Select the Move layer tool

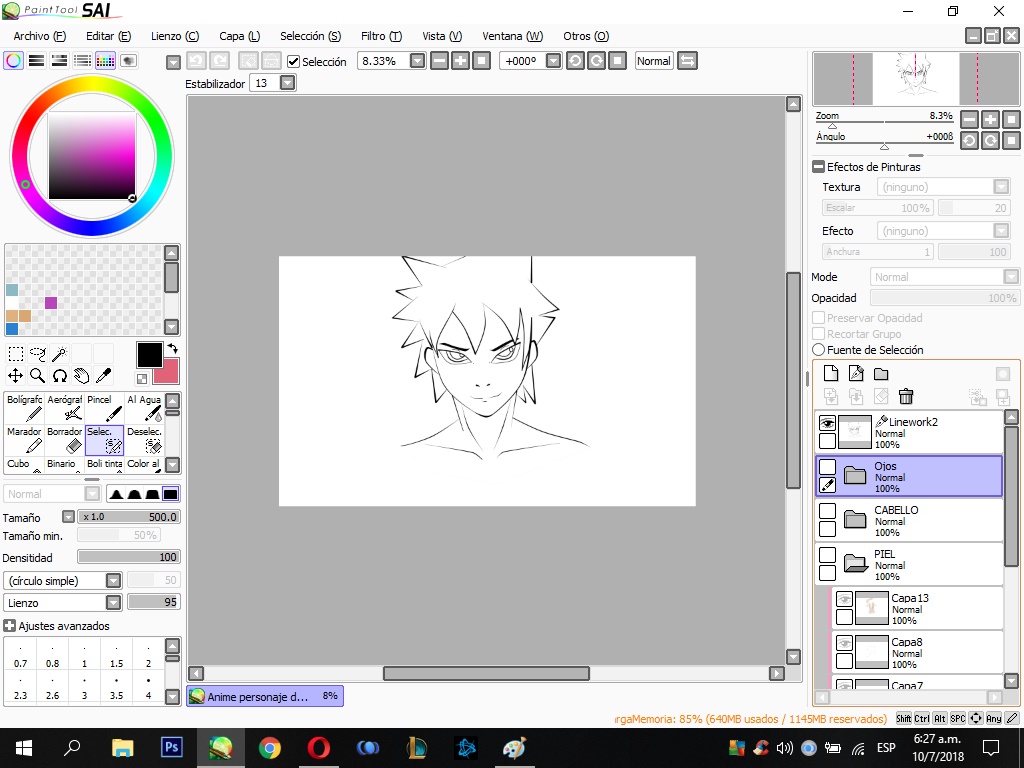coord(15,376)
